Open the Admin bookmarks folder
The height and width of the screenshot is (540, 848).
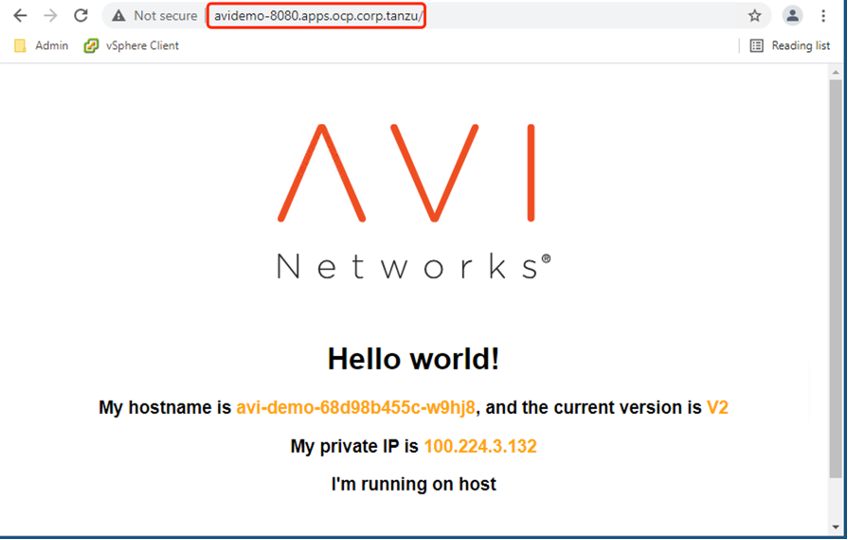point(42,45)
